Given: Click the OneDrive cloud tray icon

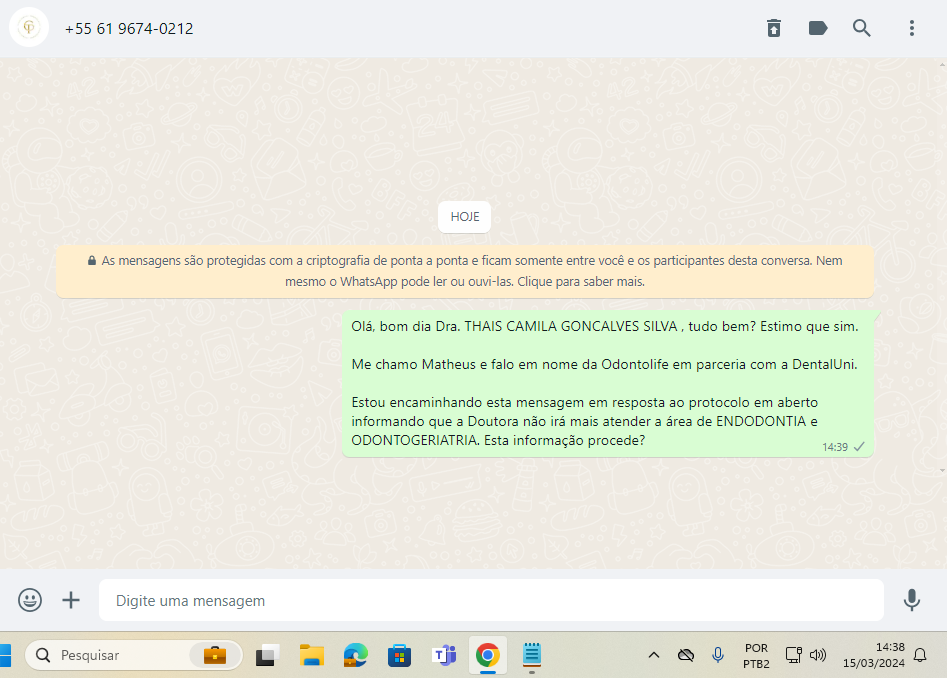Looking at the screenshot, I should pyautogui.click(x=685, y=655).
